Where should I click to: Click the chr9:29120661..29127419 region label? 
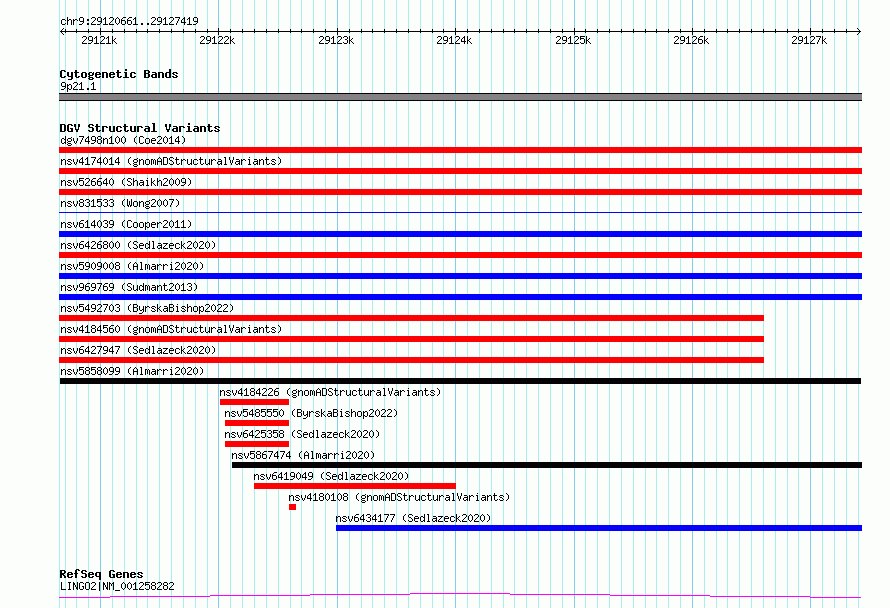click(x=129, y=22)
